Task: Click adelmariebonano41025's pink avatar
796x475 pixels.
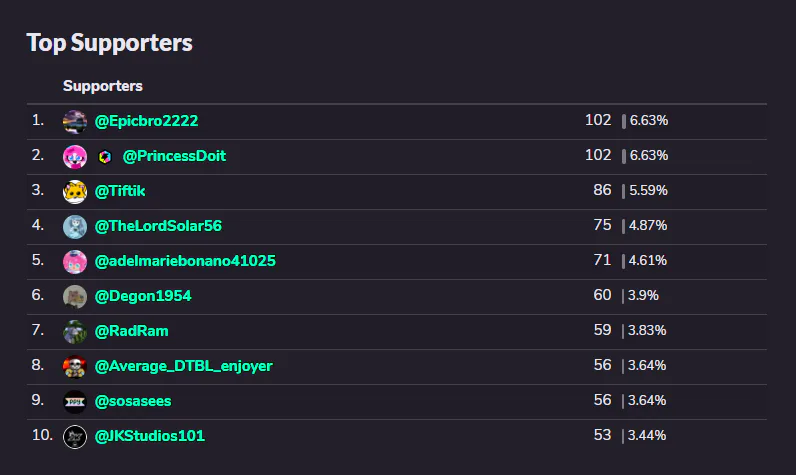Action: 75,262
